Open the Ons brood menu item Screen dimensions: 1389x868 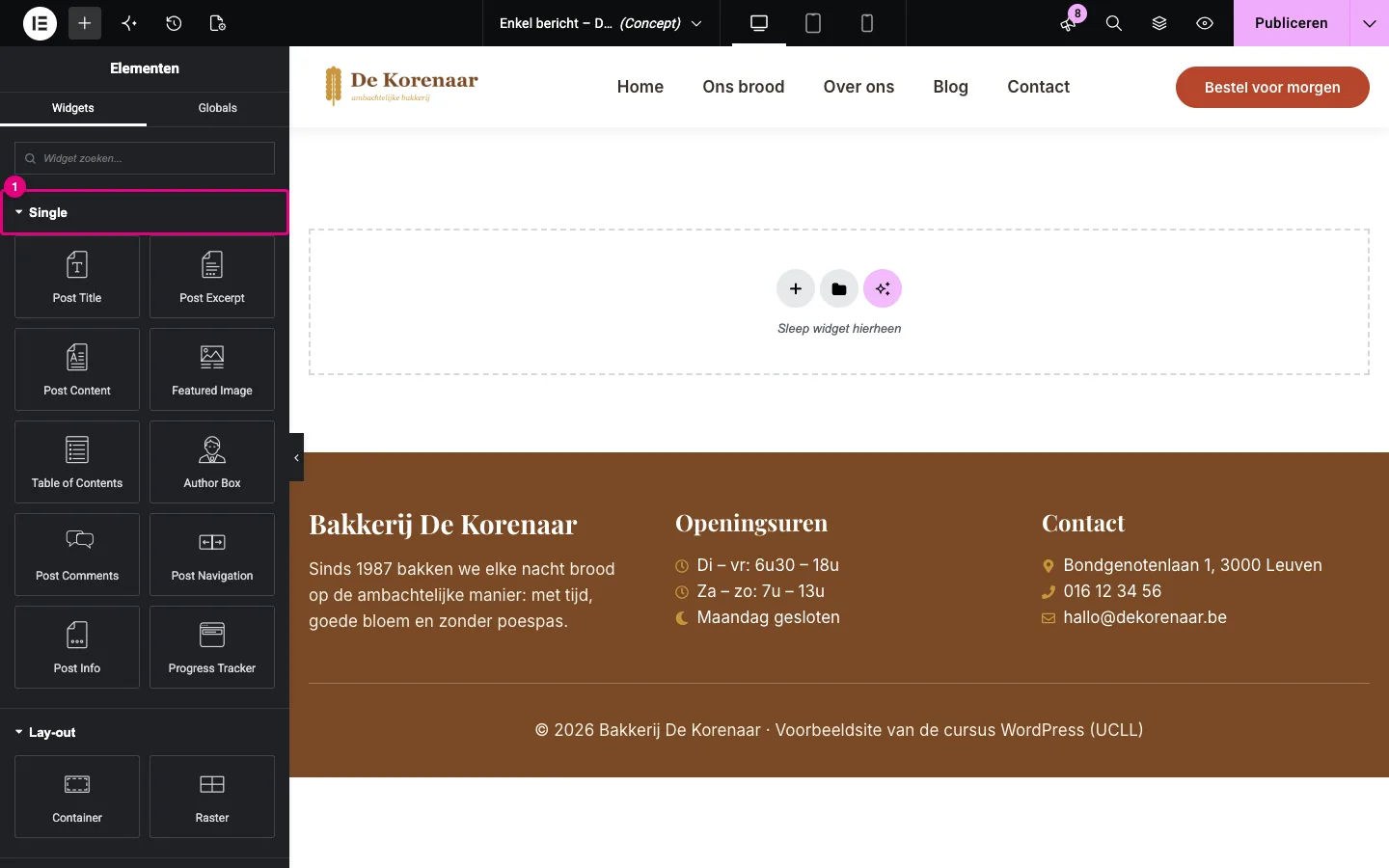[744, 87]
